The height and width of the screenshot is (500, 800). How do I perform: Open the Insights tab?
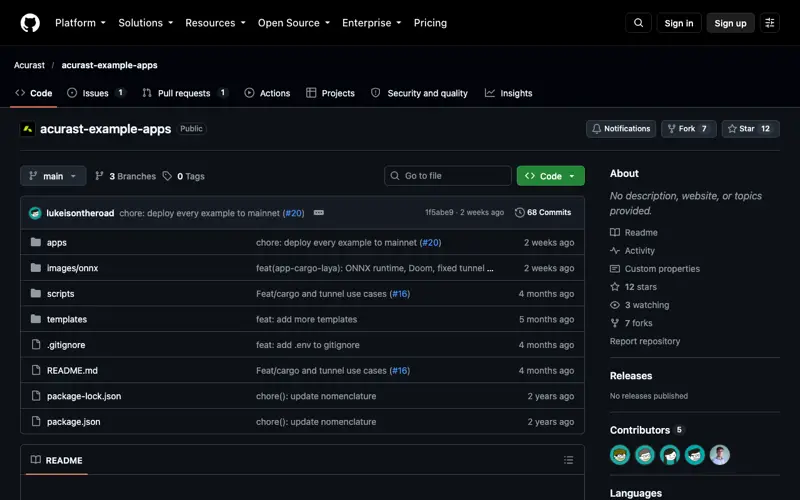tap(509, 93)
